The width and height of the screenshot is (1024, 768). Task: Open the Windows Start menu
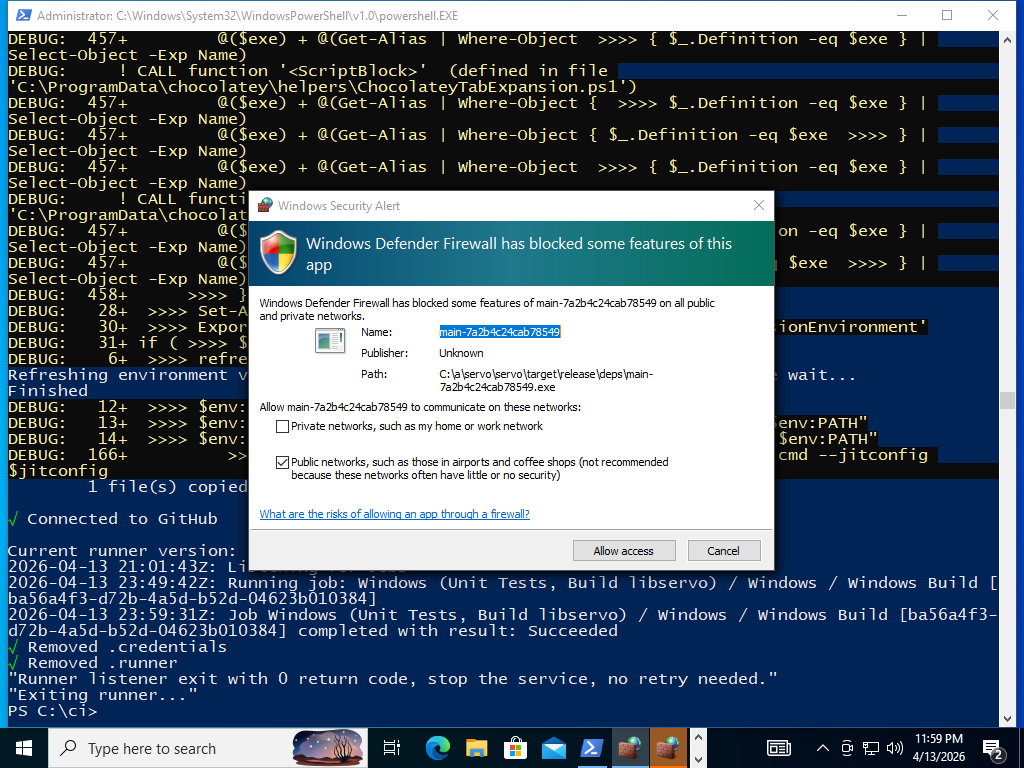pyautogui.click(x=23, y=748)
